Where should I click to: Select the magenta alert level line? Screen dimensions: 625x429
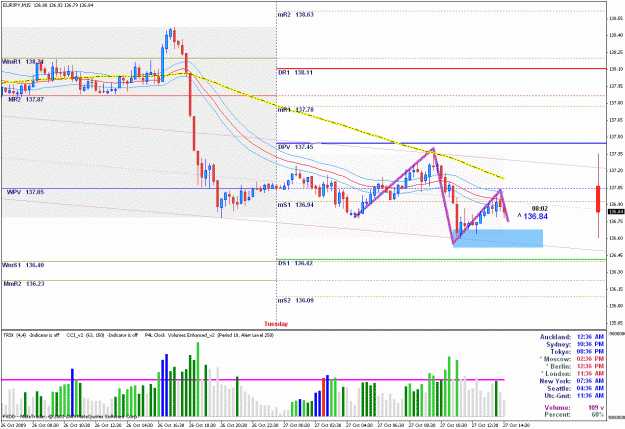click(x=253, y=380)
